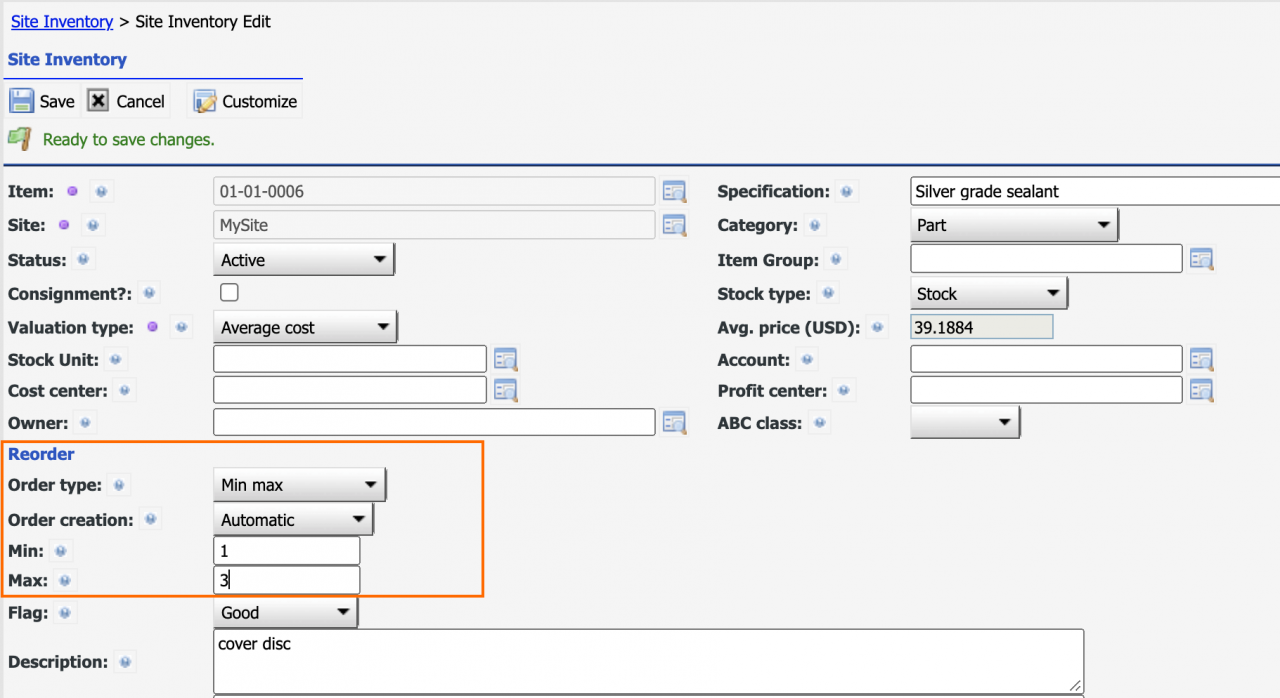The height and width of the screenshot is (698, 1280).
Task: Open the lookup icon beside Site field
Action: pos(674,225)
